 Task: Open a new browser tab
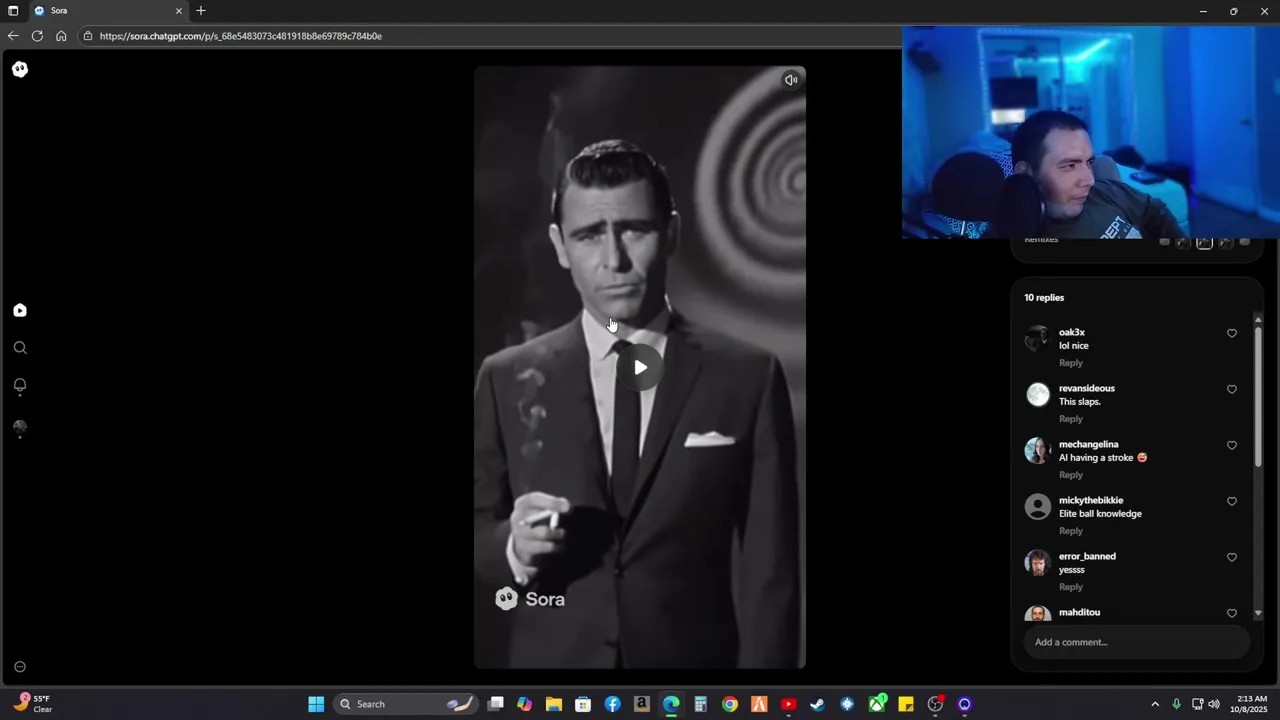click(201, 11)
